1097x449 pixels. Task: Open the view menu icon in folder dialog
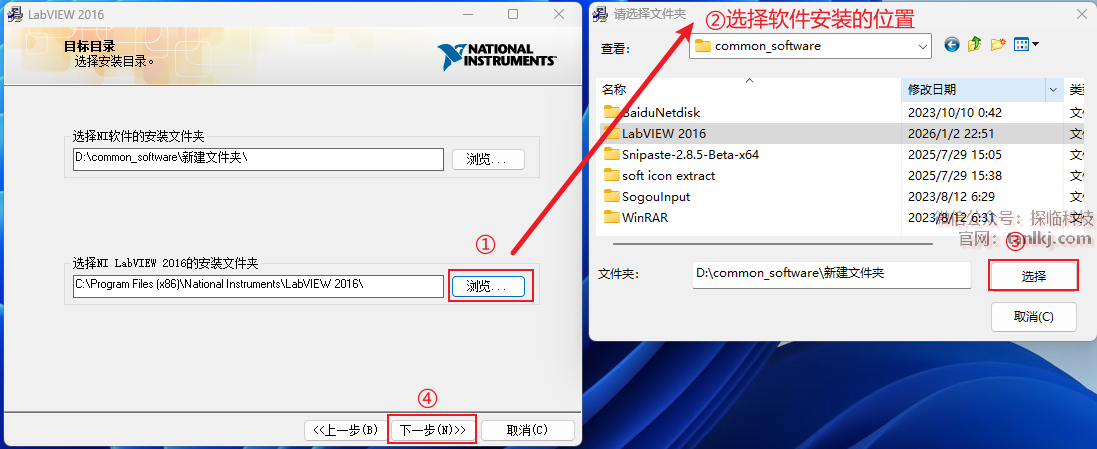tap(1026, 45)
